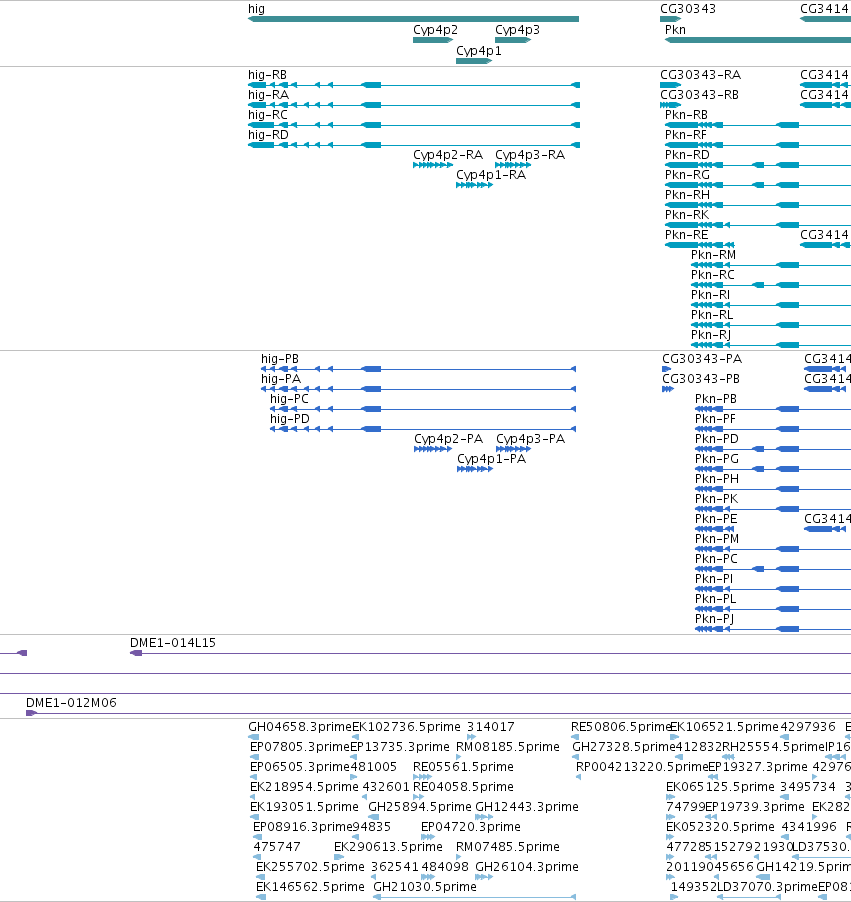This screenshot has width=851, height=902.
Task: Click the CG30343-PA protein label
Action: coord(702,359)
